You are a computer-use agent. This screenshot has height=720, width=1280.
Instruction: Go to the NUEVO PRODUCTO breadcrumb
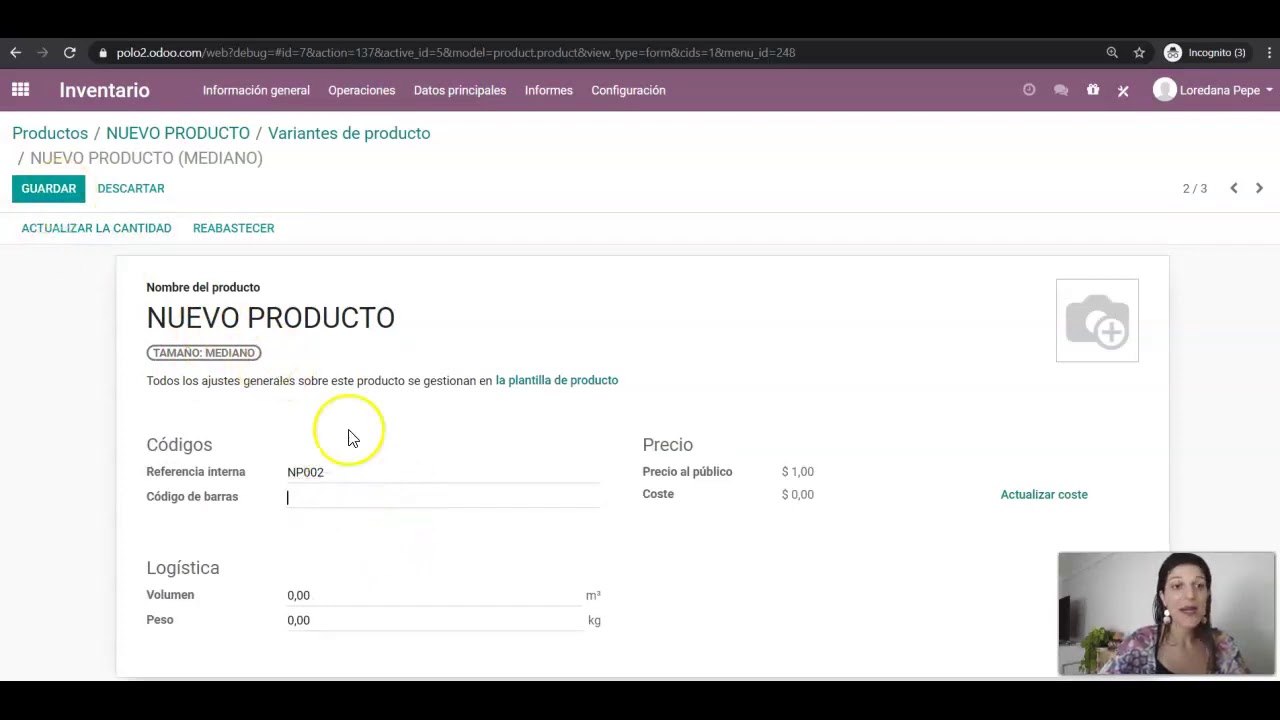(x=178, y=133)
